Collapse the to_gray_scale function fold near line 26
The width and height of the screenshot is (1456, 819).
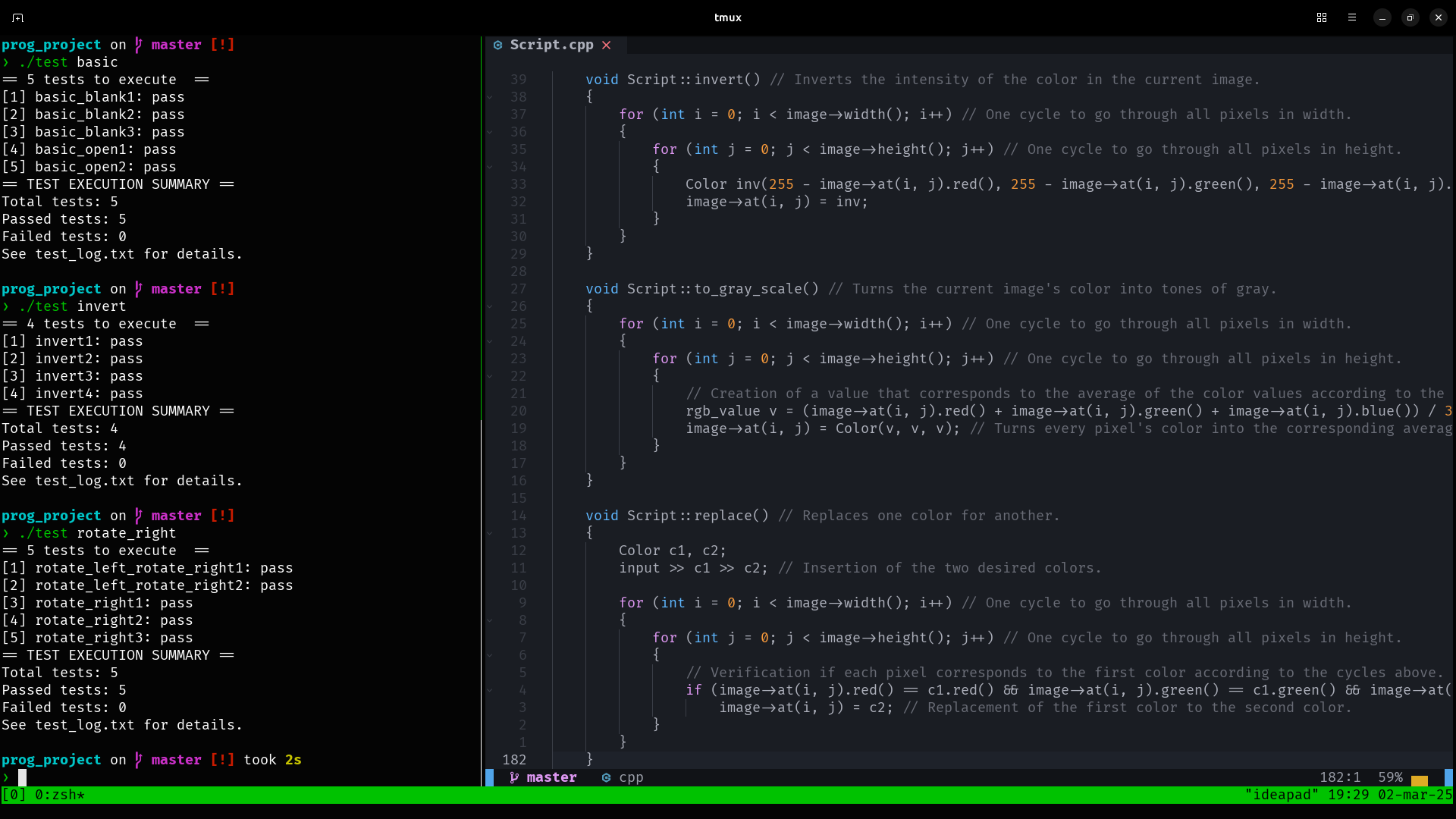[490, 306]
